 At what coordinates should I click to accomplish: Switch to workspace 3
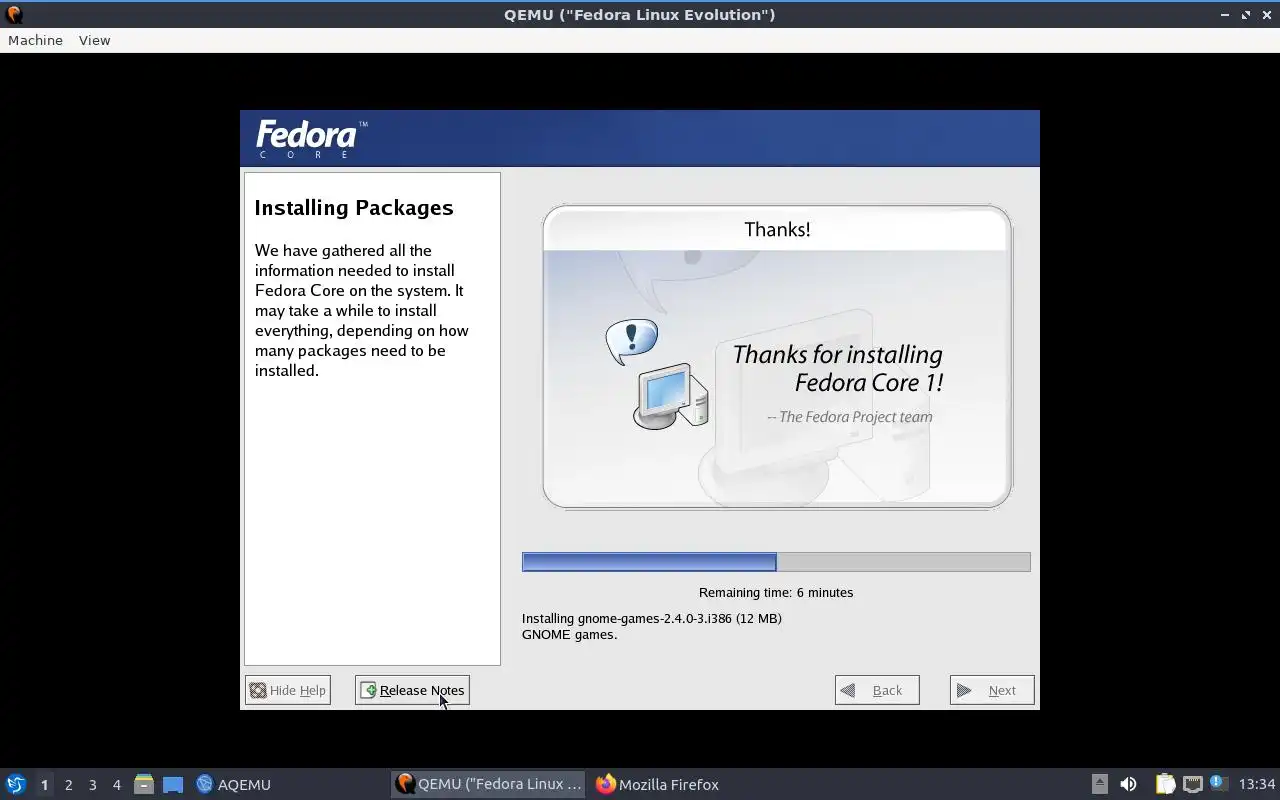(92, 784)
